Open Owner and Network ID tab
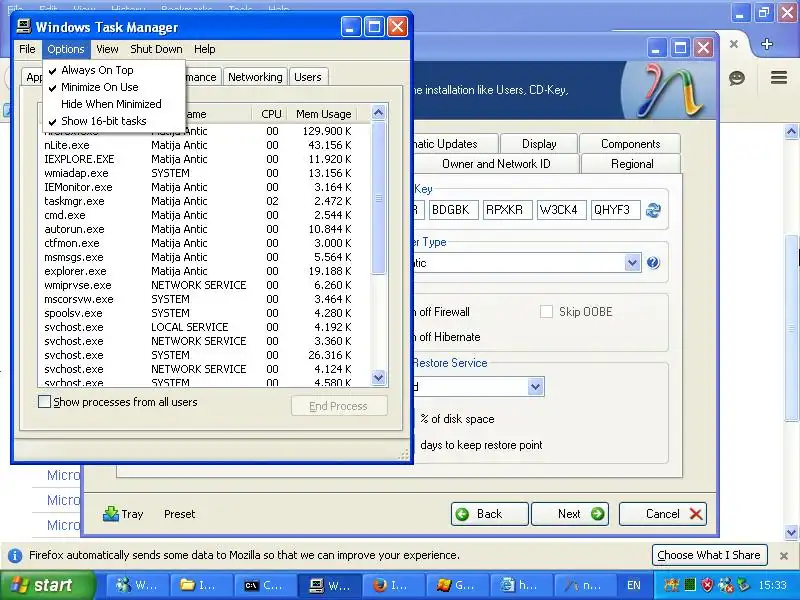 click(496, 164)
